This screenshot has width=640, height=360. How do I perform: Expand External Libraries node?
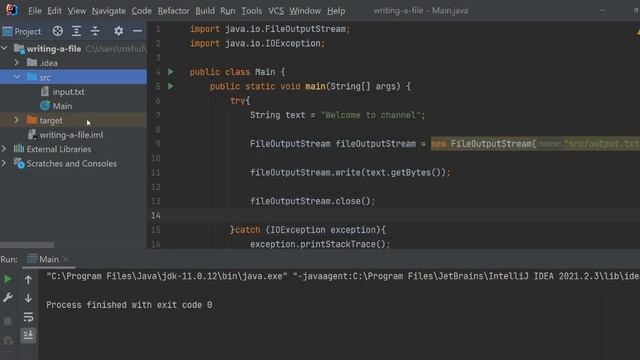pyautogui.click(x=4, y=149)
